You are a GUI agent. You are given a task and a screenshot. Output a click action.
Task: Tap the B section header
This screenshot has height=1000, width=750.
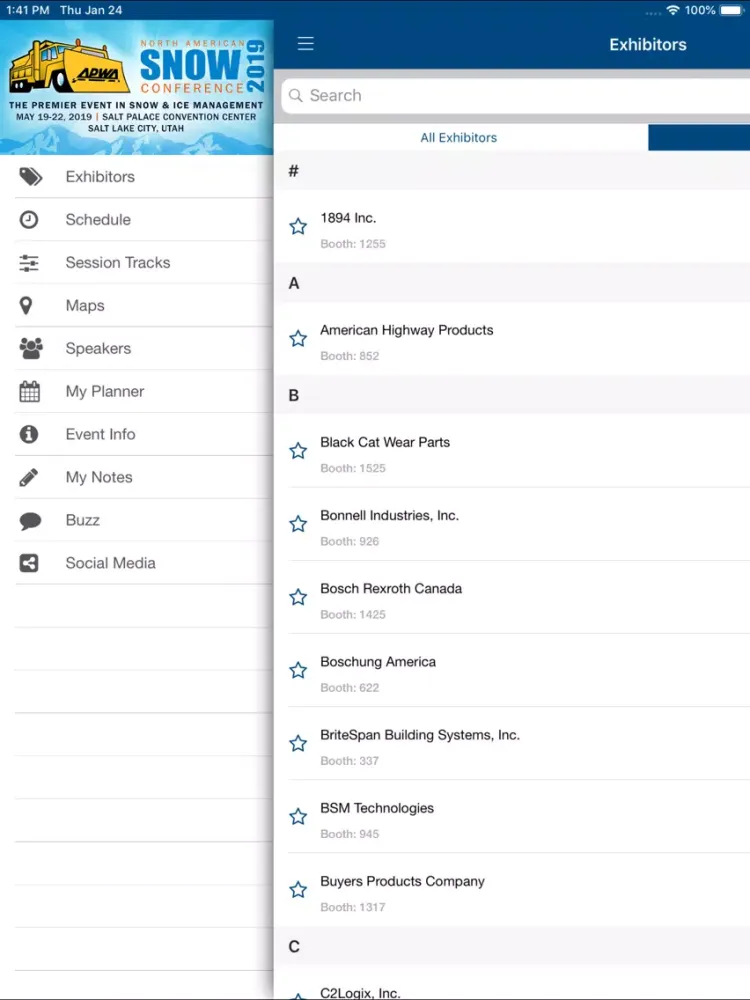512,395
